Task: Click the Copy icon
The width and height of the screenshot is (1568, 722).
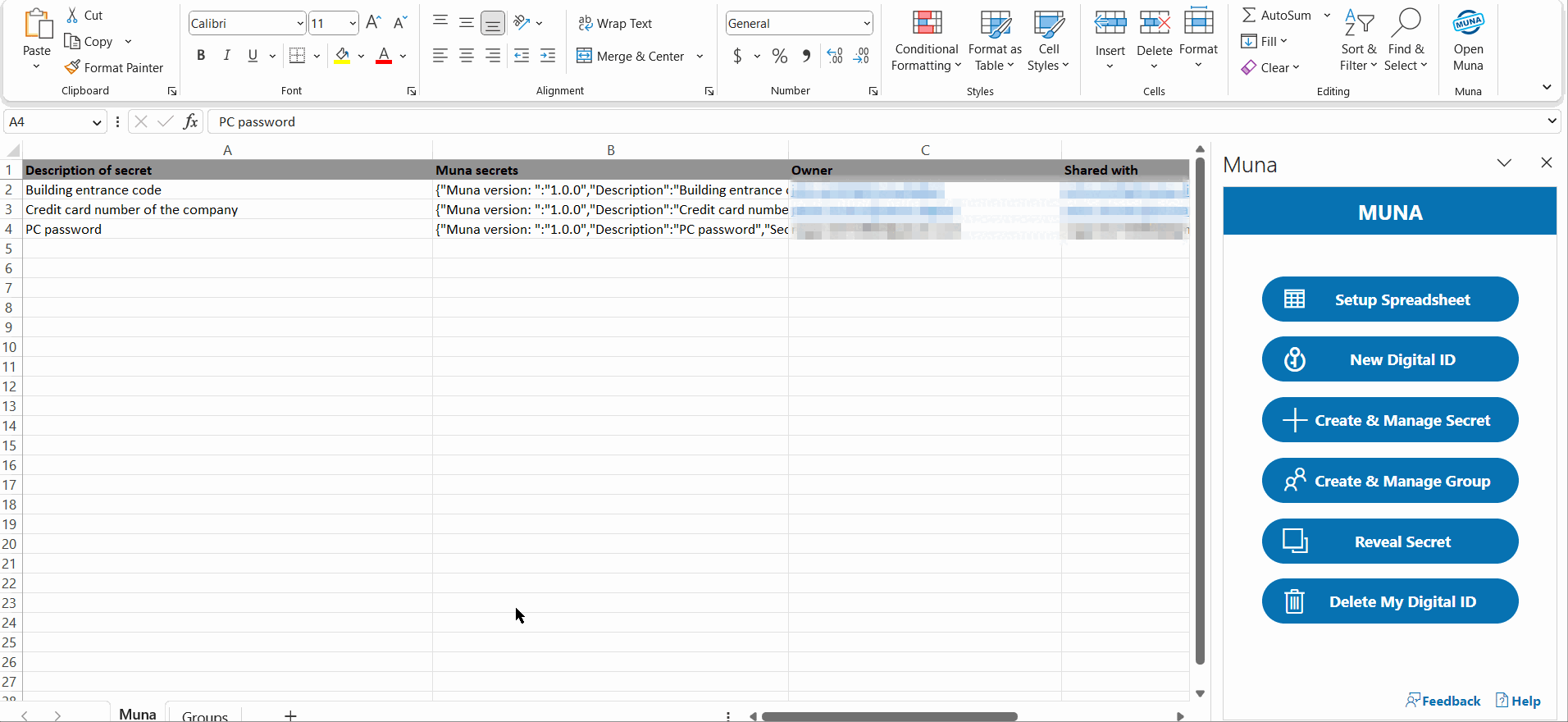Action: (x=72, y=41)
